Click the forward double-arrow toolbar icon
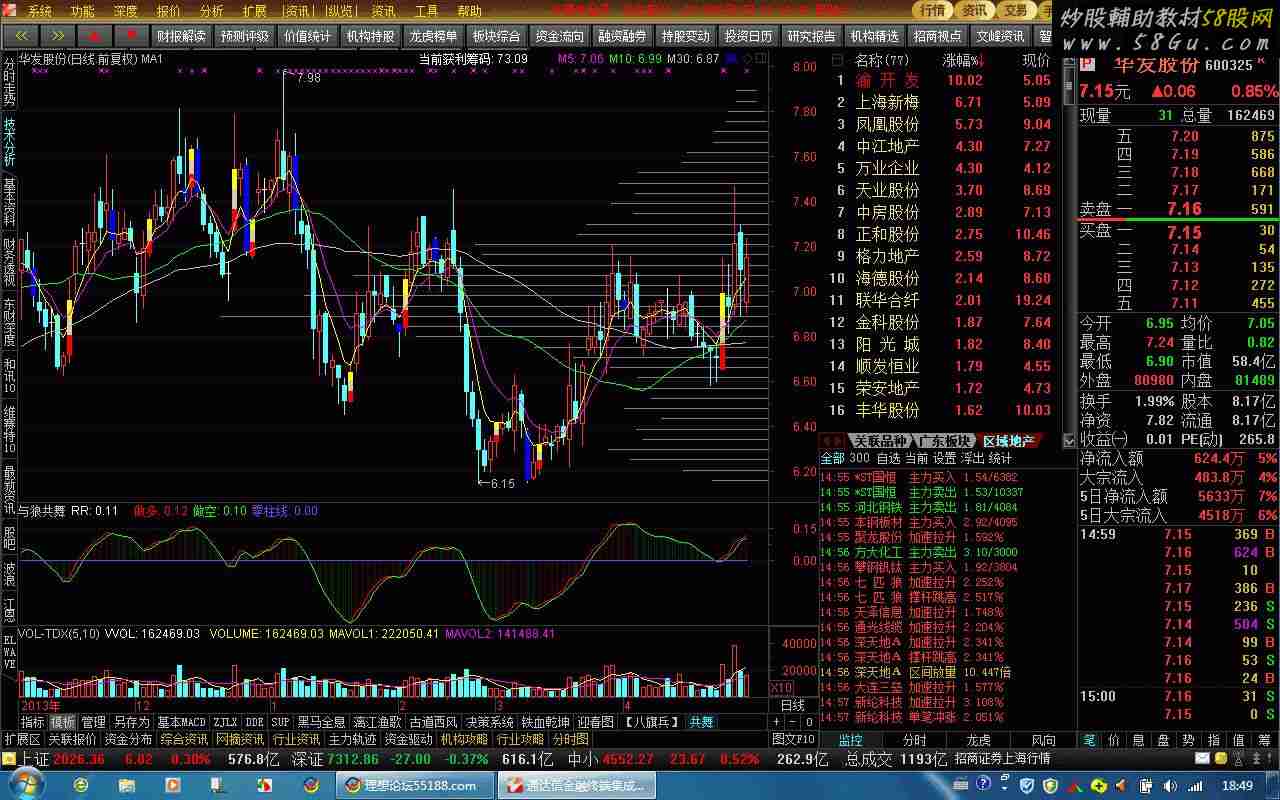This screenshot has height=800, width=1280. click(56, 36)
